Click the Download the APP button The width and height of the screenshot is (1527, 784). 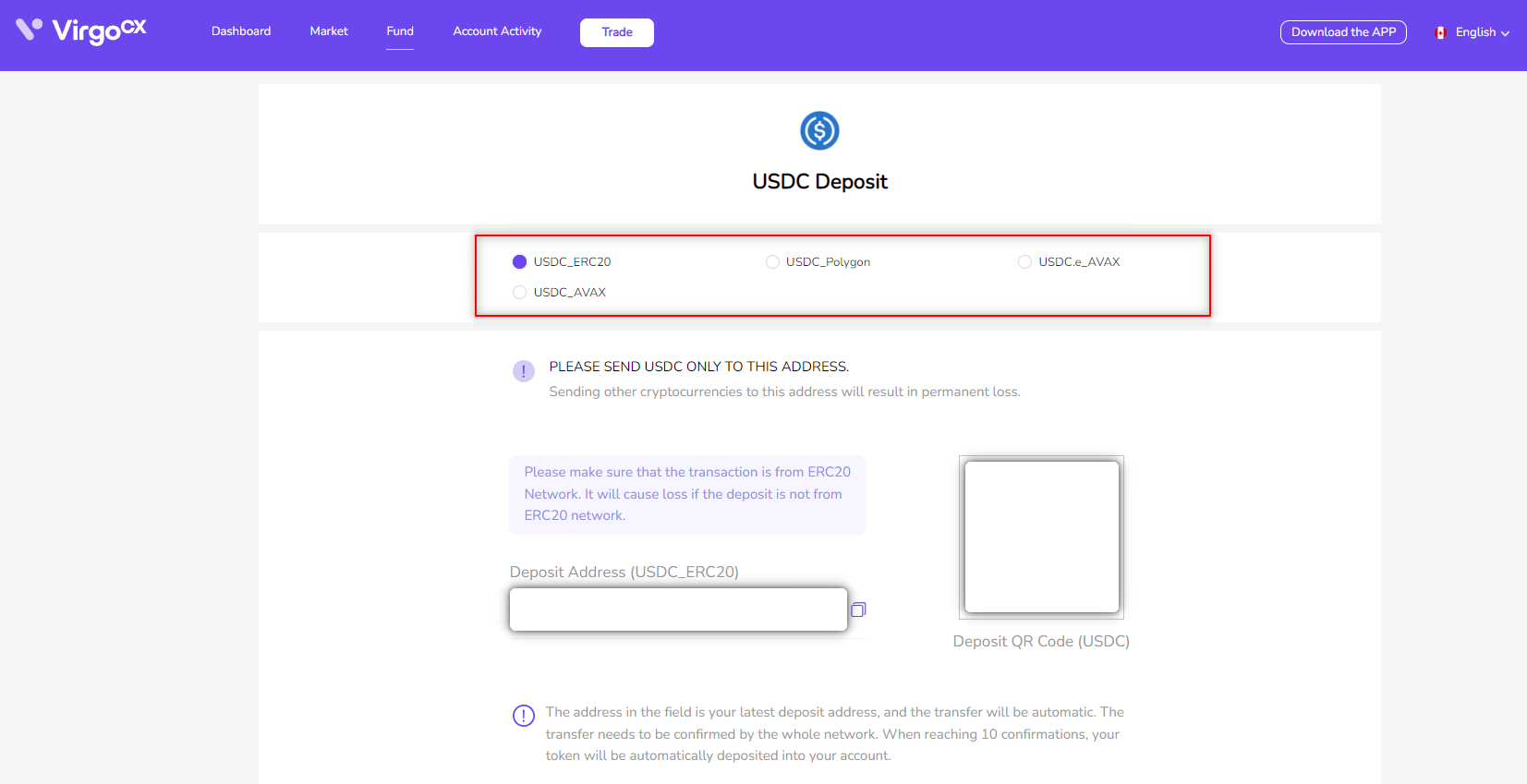(1343, 32)
